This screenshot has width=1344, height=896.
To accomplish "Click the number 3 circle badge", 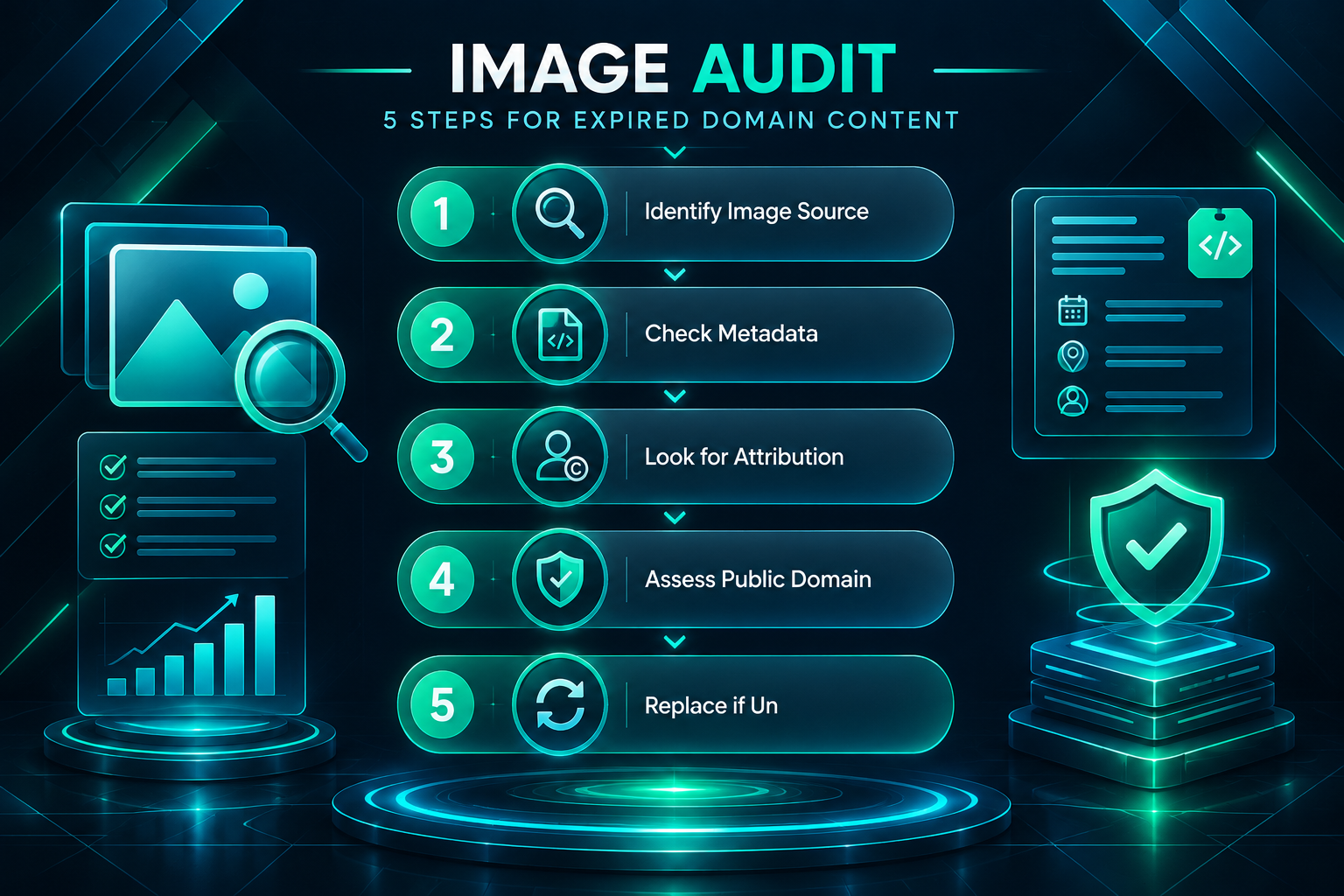I will tap(442, 457).
